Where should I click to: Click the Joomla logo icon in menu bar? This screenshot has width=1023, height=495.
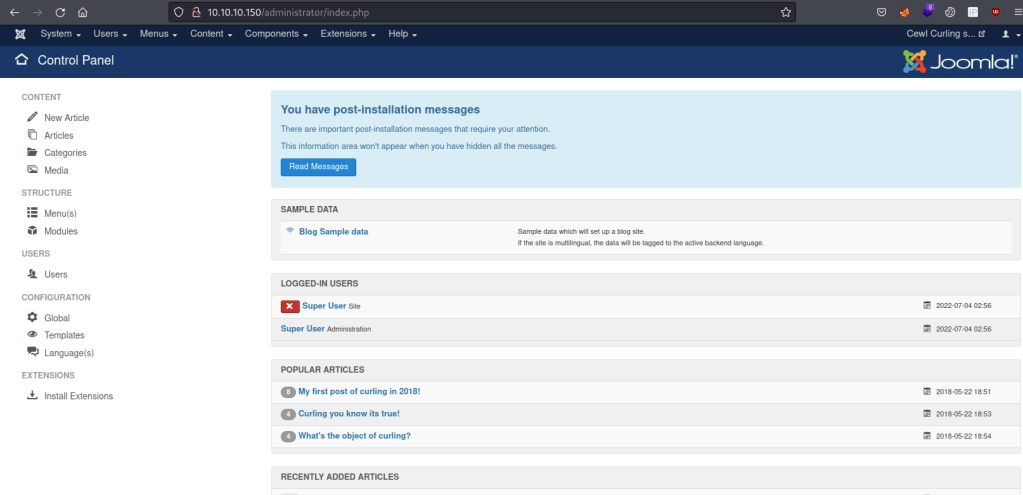click(20, 34)
